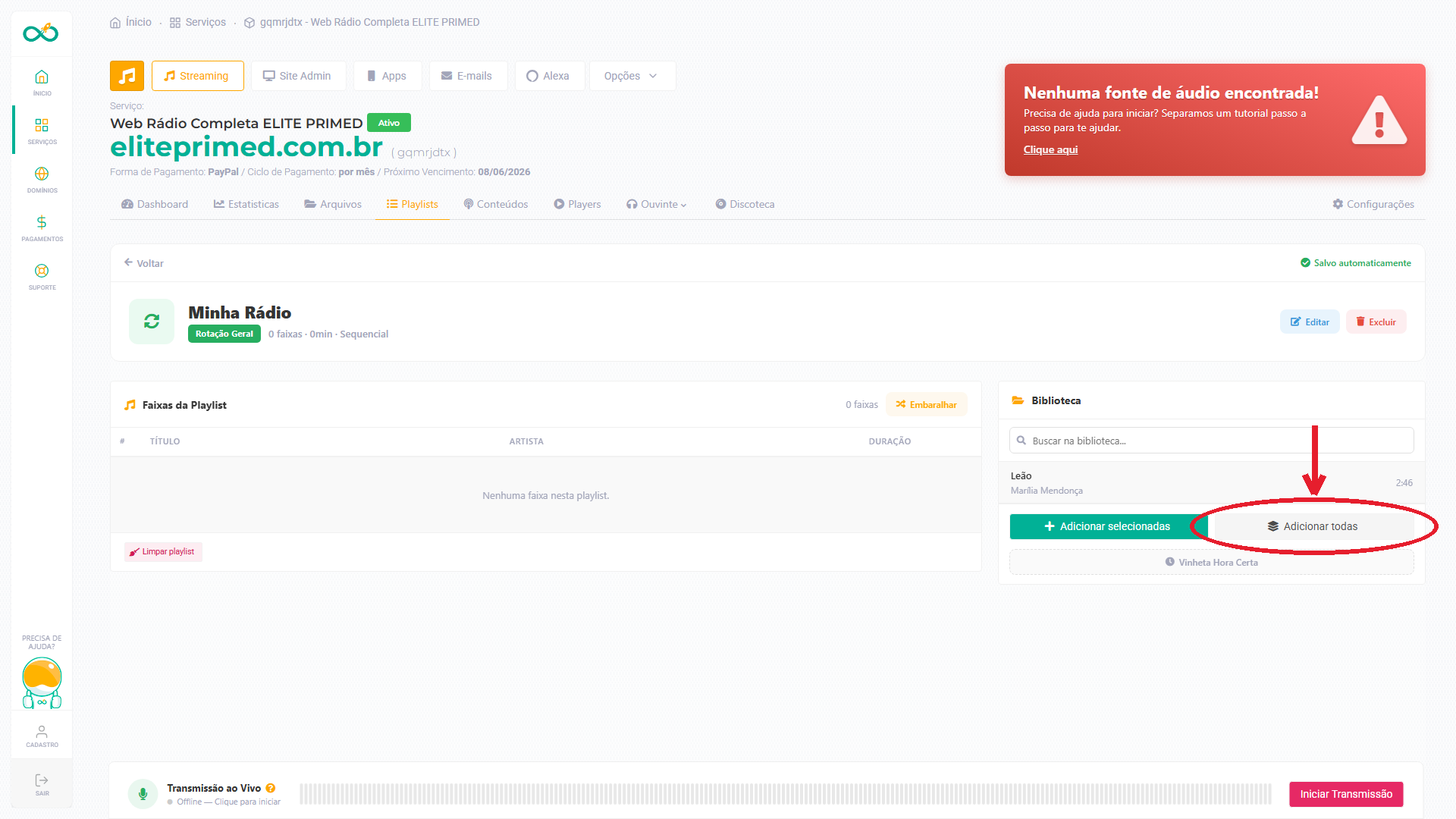This screenshot has width=1456, height=819.
Task: Click the music note icon beside Faixas da Playlist
Action: tap(130, 405)
